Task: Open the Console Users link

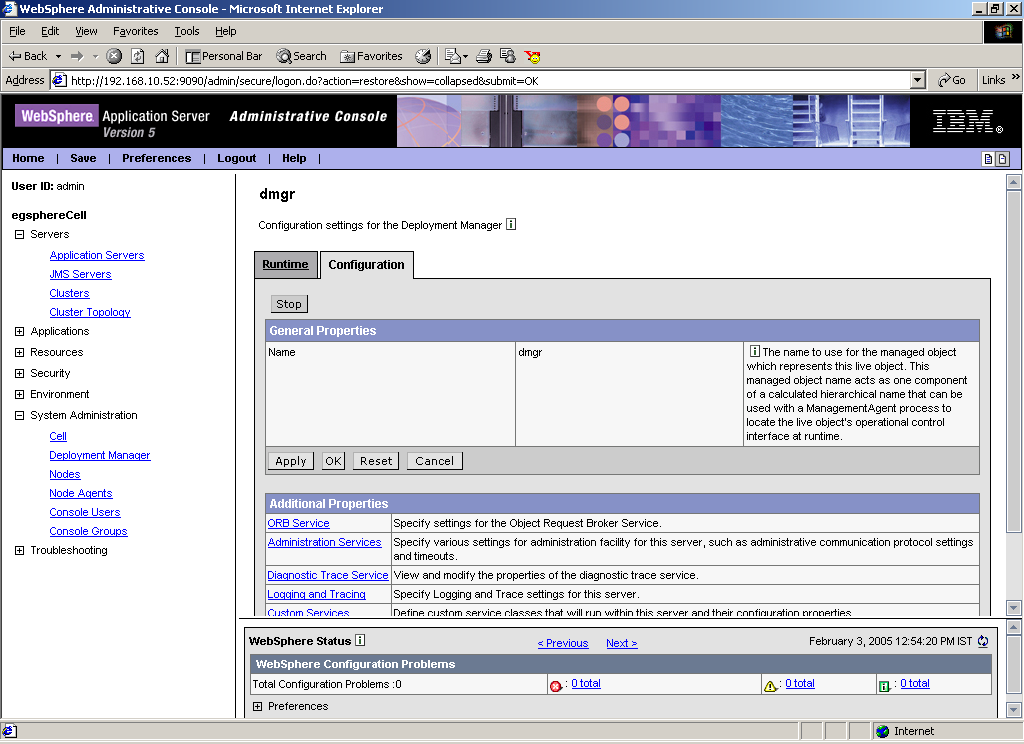Action: [x=85, y=512]
